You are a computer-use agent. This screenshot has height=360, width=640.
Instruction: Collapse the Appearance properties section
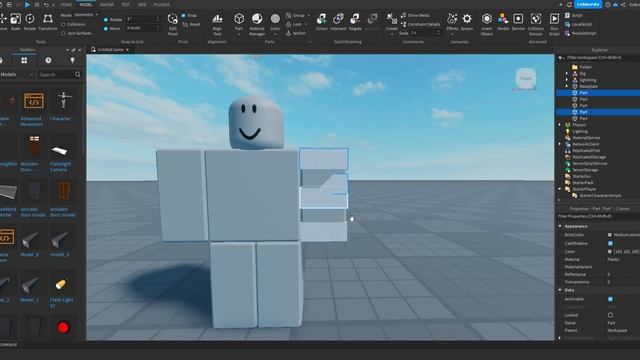coord(560,226)
